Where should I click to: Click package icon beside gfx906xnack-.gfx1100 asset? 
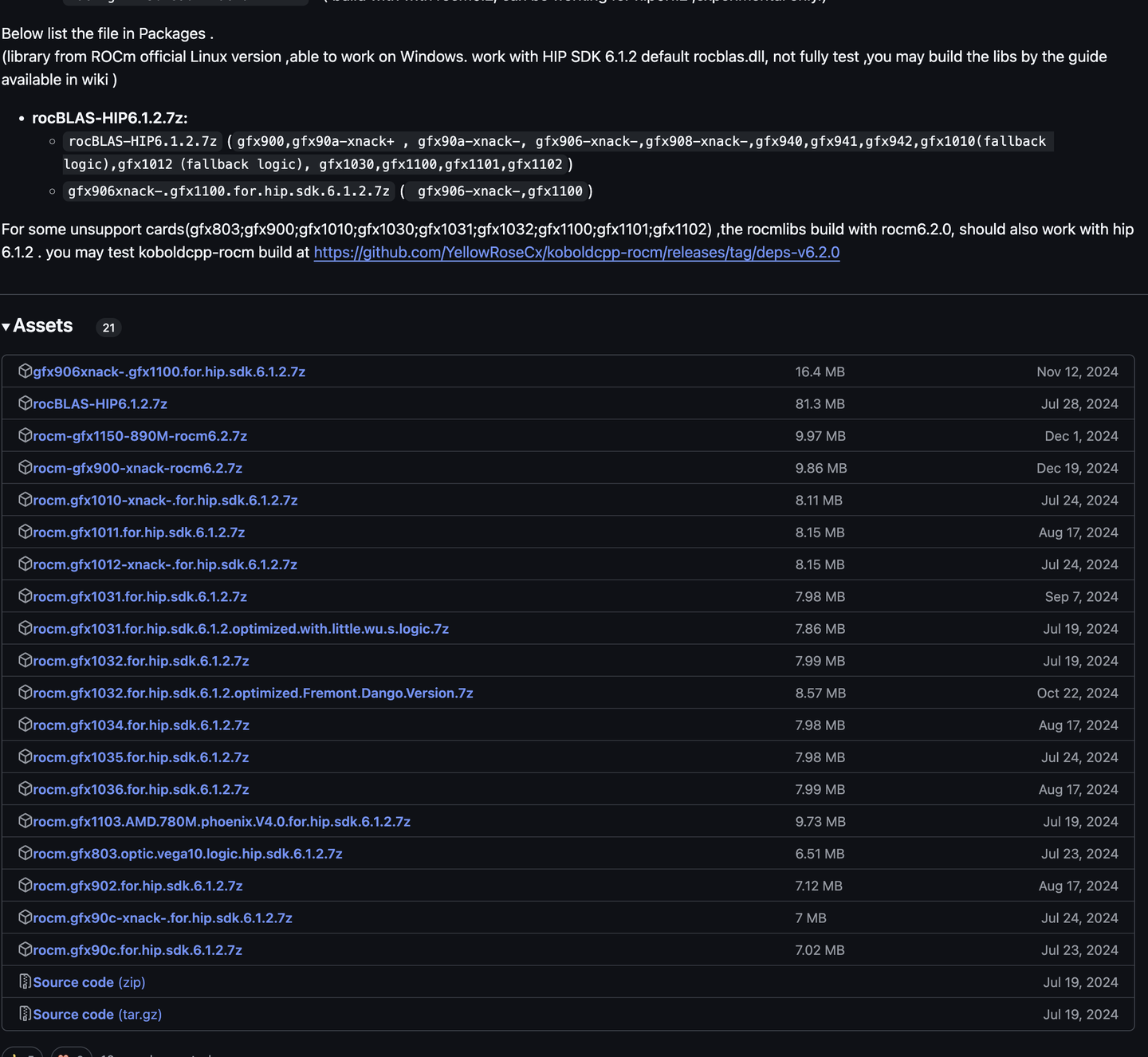click(x=25, y=371)
